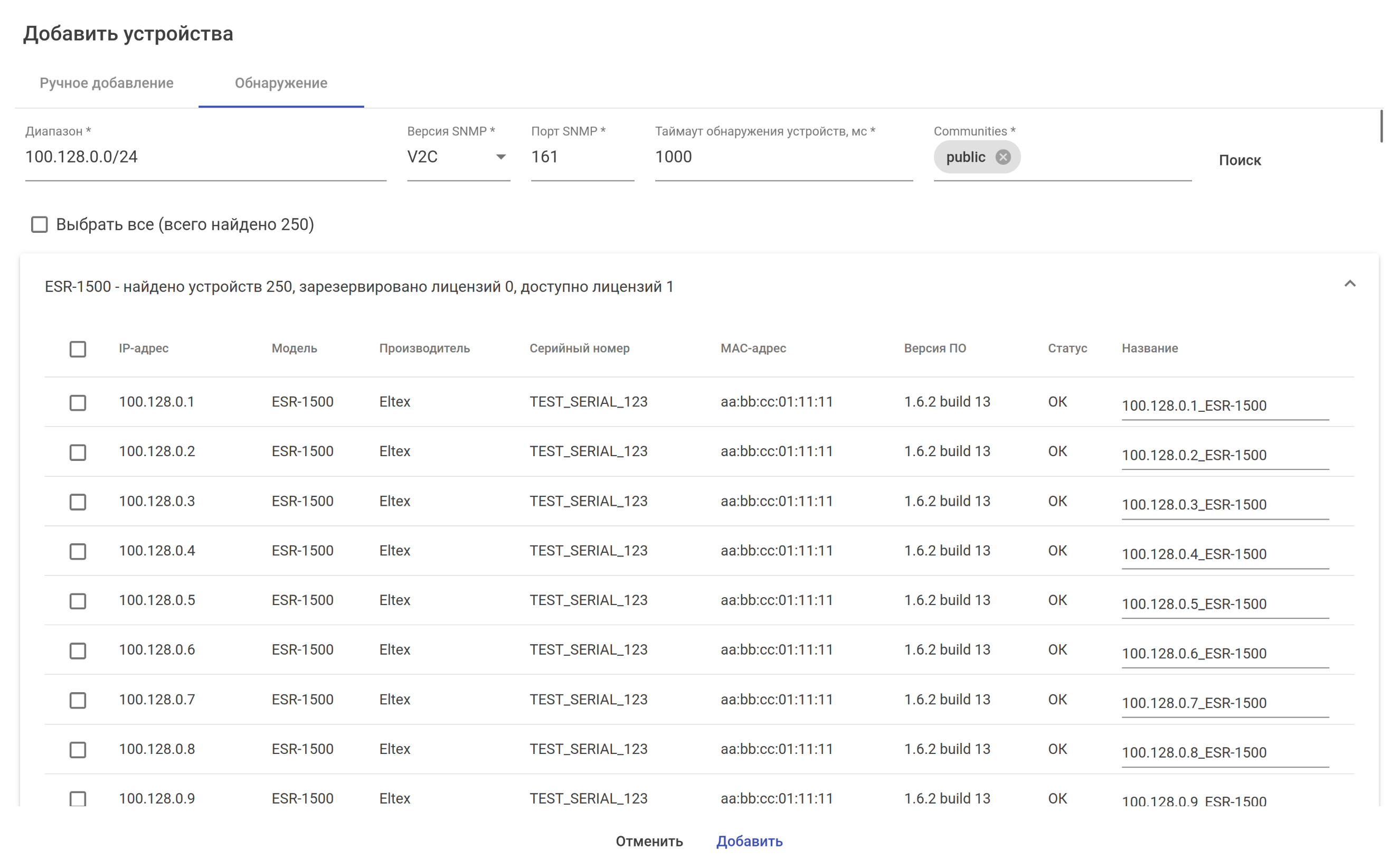Select device 100.128.0.1 checkbox

point(78,402)
